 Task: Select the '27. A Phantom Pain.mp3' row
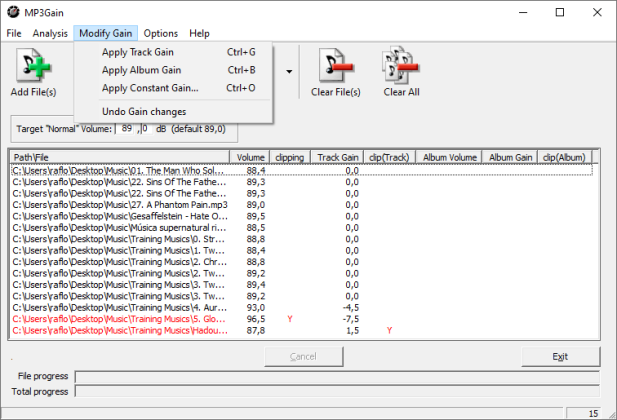click(x=301, y=205)
